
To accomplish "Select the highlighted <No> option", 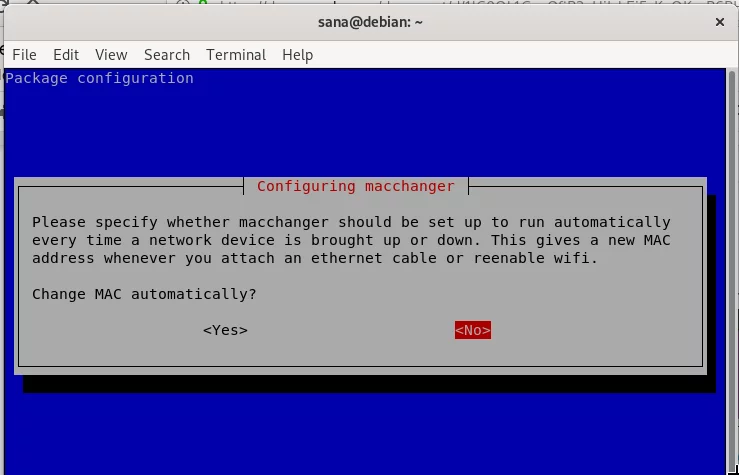I will point(473,330).
